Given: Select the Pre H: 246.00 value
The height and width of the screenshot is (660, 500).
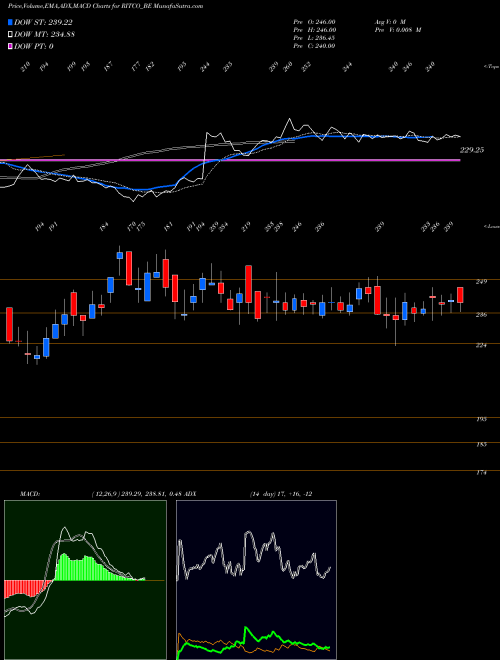Looking at the screenshot, I should tap(314, 30).
